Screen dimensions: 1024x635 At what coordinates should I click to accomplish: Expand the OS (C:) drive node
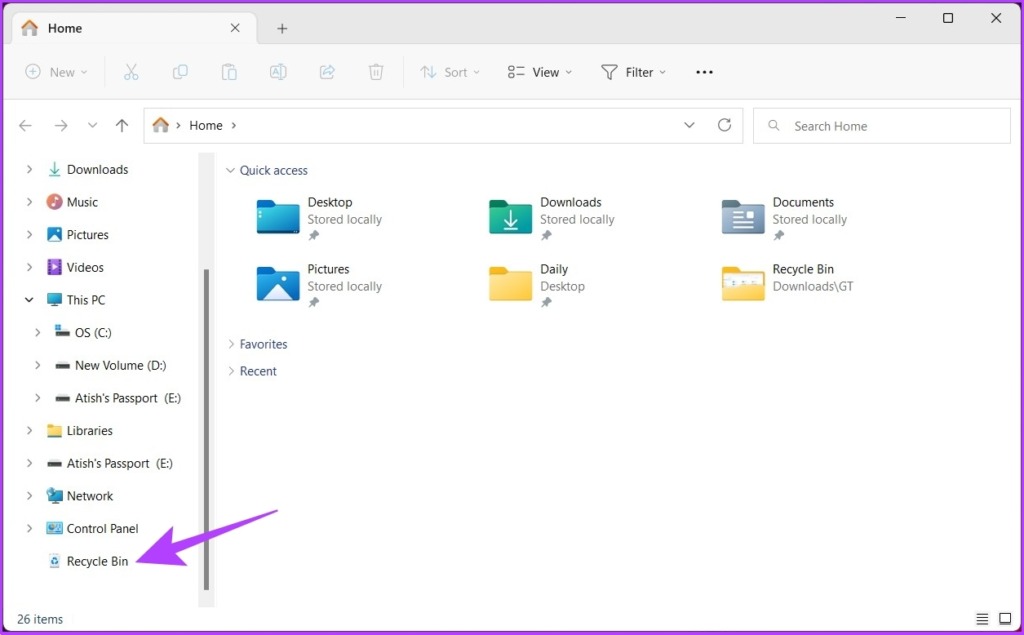pos(37,333)
